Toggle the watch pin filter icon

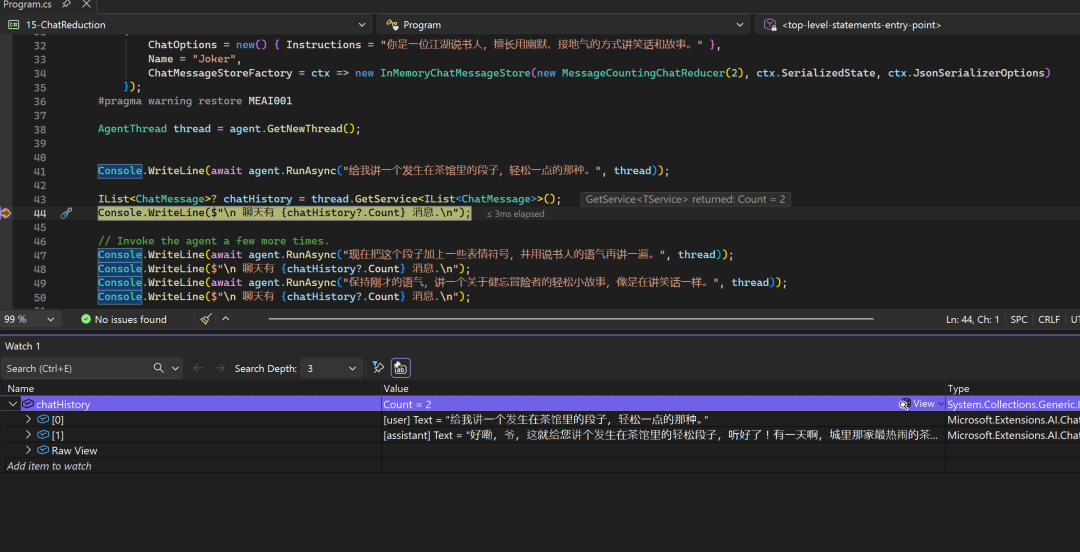pos(378,368)
